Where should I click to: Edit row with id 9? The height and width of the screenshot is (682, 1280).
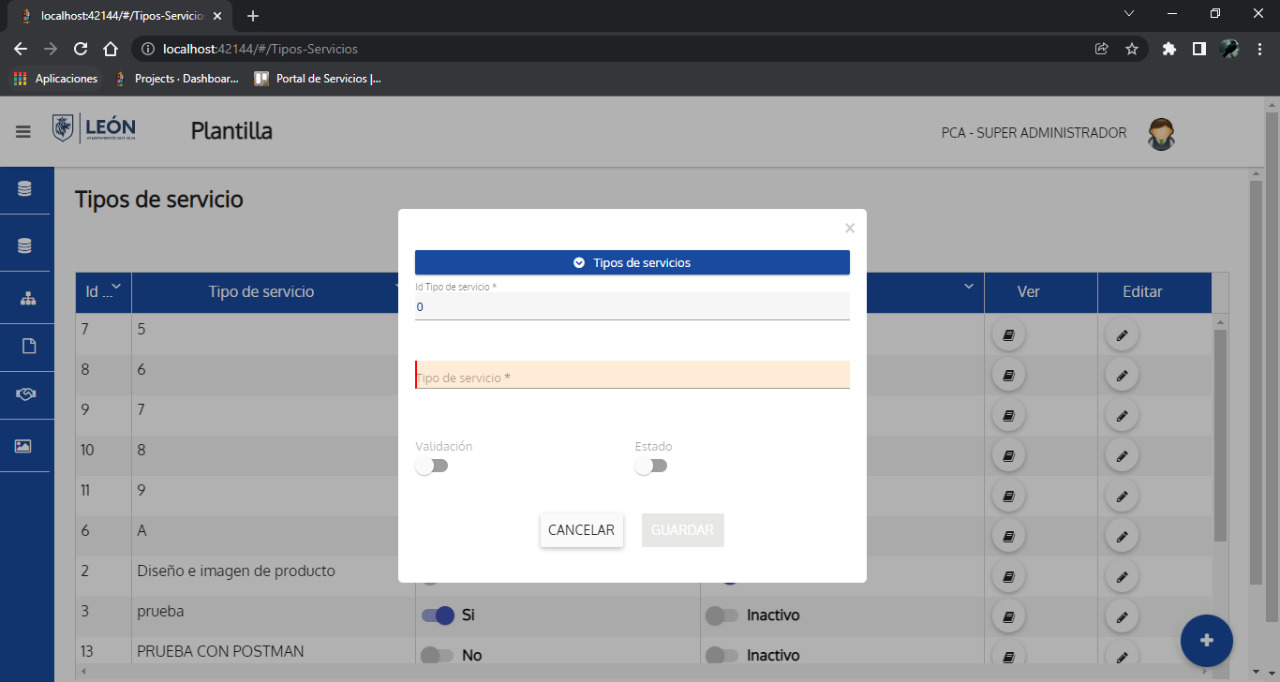(1122, 415)
